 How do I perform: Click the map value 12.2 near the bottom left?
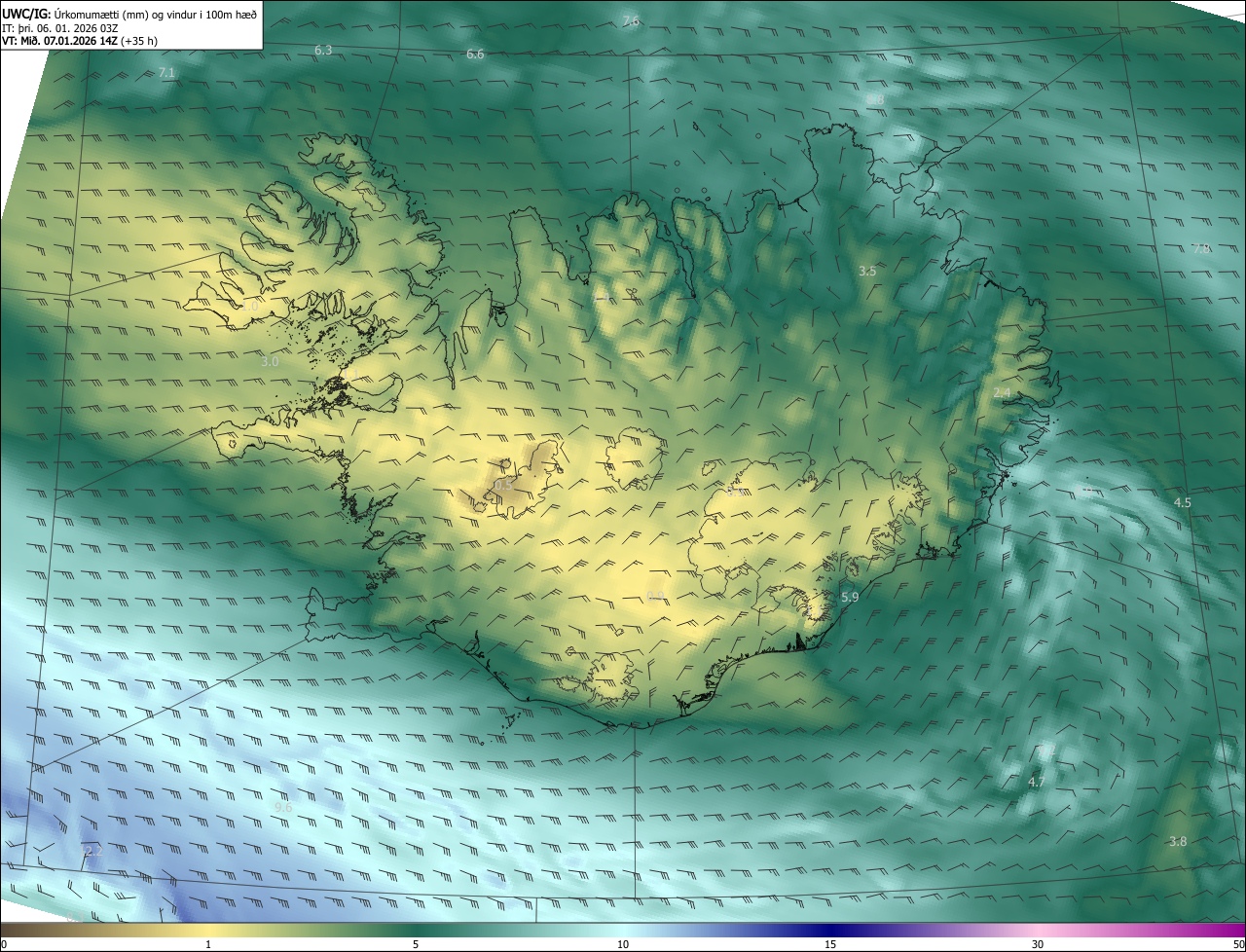click(92, 851)
